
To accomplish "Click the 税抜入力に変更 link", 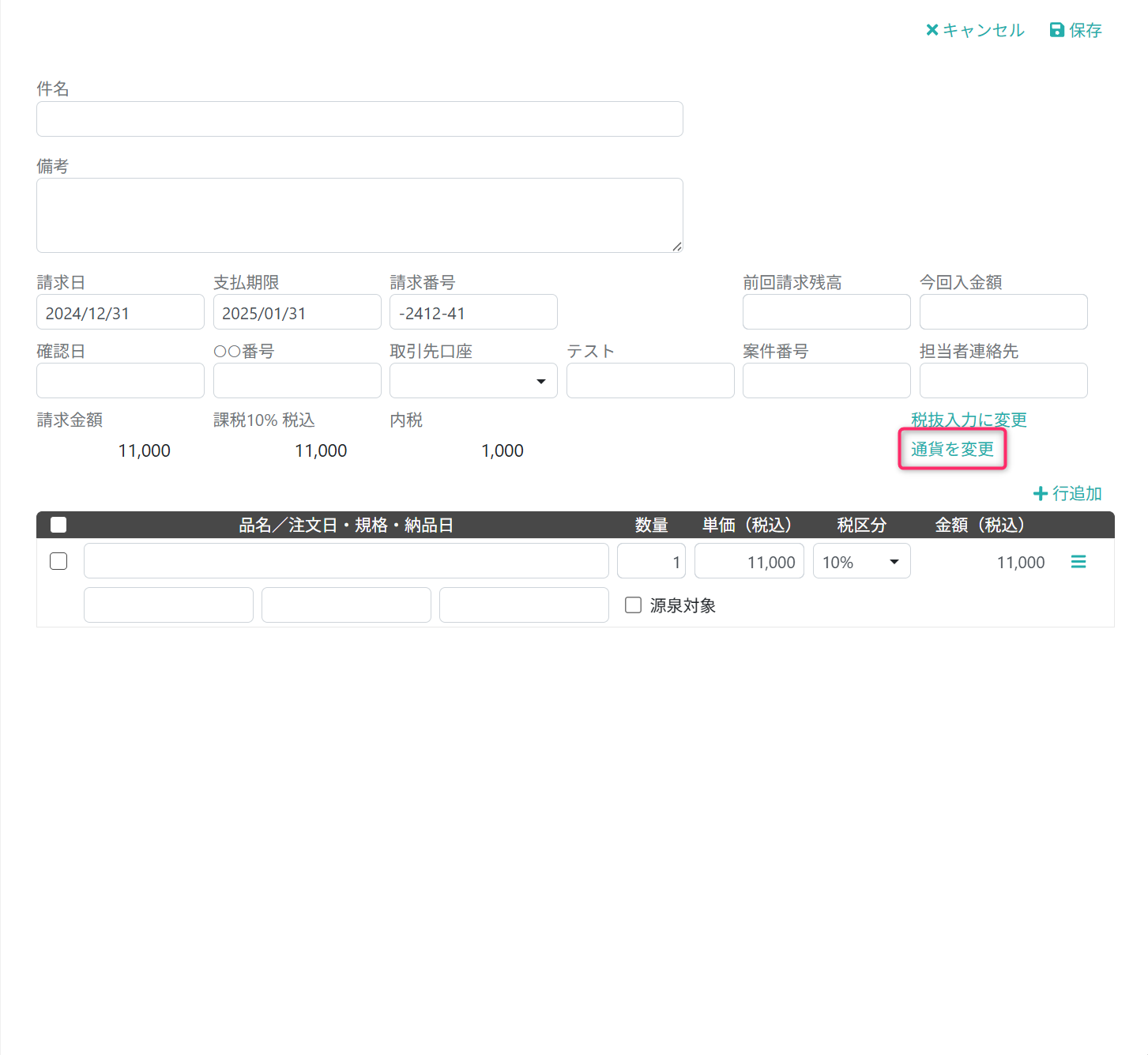I will [969, 420].
